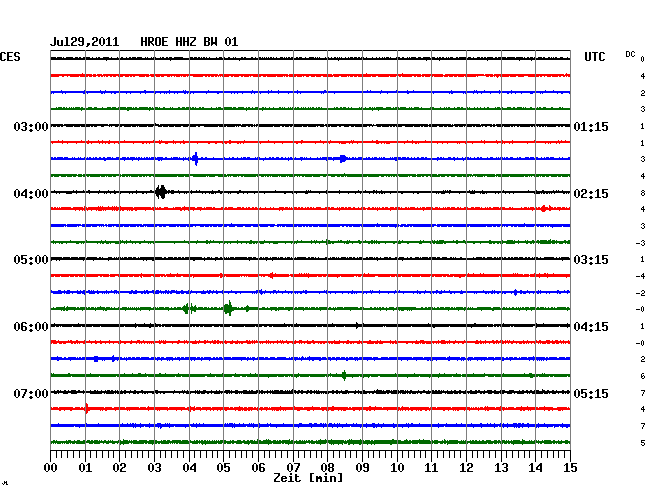Screen dimensions: 650x494
Task: Click the large black burst on the 04:00 trace
Action: coord(161,192)
